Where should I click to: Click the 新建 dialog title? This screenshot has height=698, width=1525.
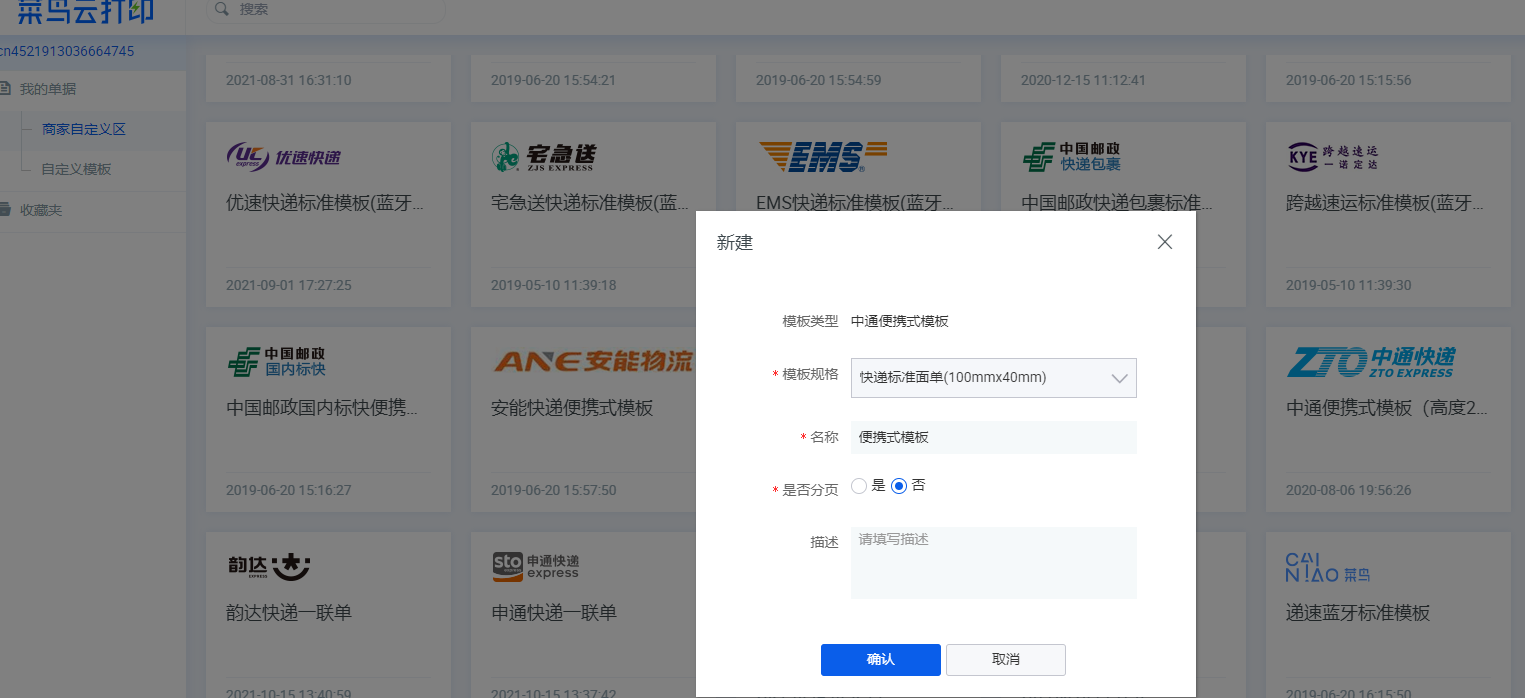click(x=735, y=242)
